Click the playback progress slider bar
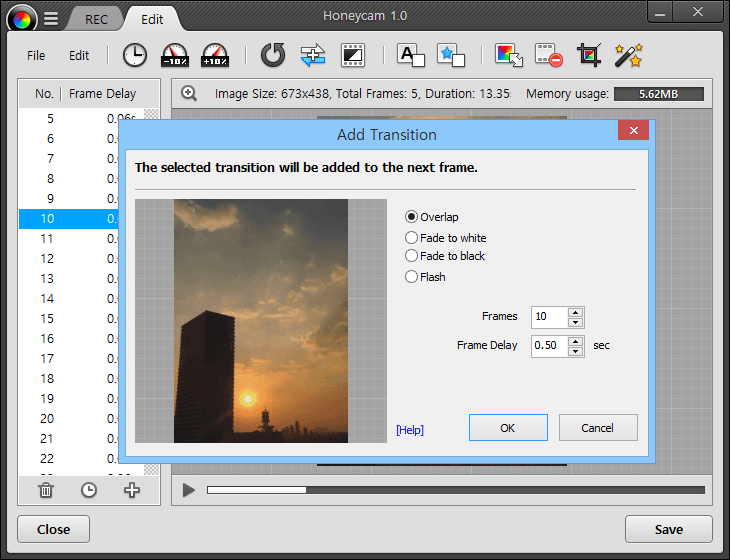Image resolution: width=730 pixels, height=560 pixels. [x=456, y=490]
